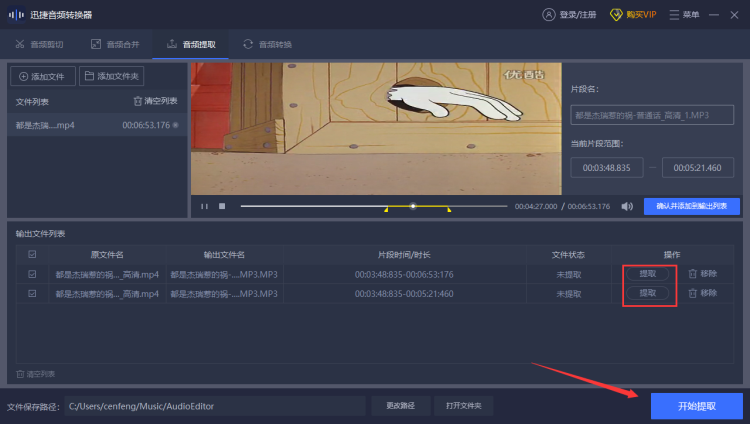Click the 文件状态 column header
This screenshot has width=750, height=424.
point(568,255)
